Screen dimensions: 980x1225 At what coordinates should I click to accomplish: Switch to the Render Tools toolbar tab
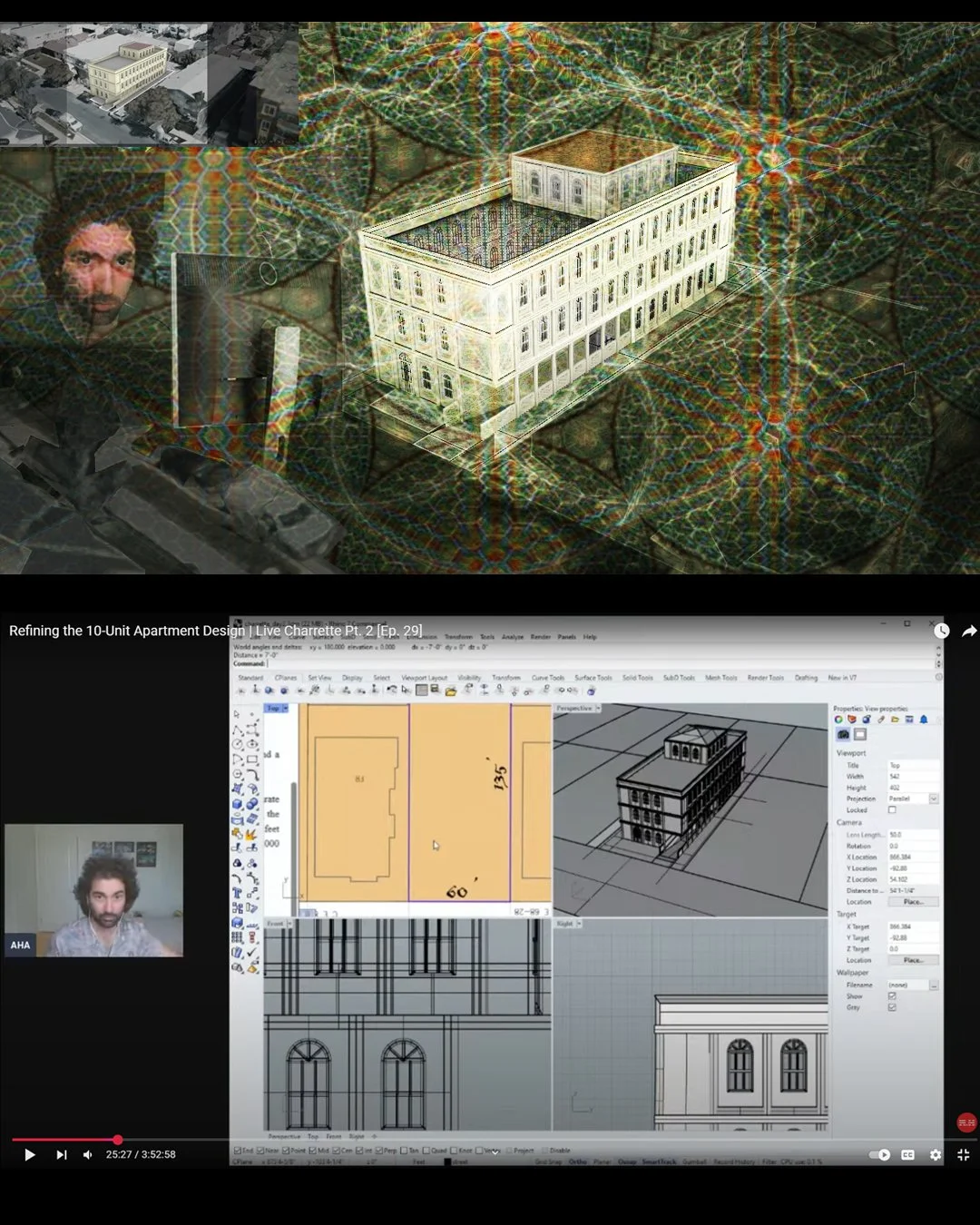pyautogui.click(x=766, y=678)
